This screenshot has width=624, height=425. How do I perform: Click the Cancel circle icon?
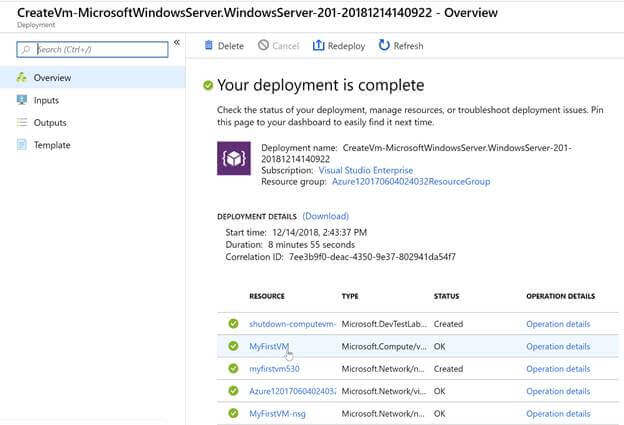click(x=263, y=45)
